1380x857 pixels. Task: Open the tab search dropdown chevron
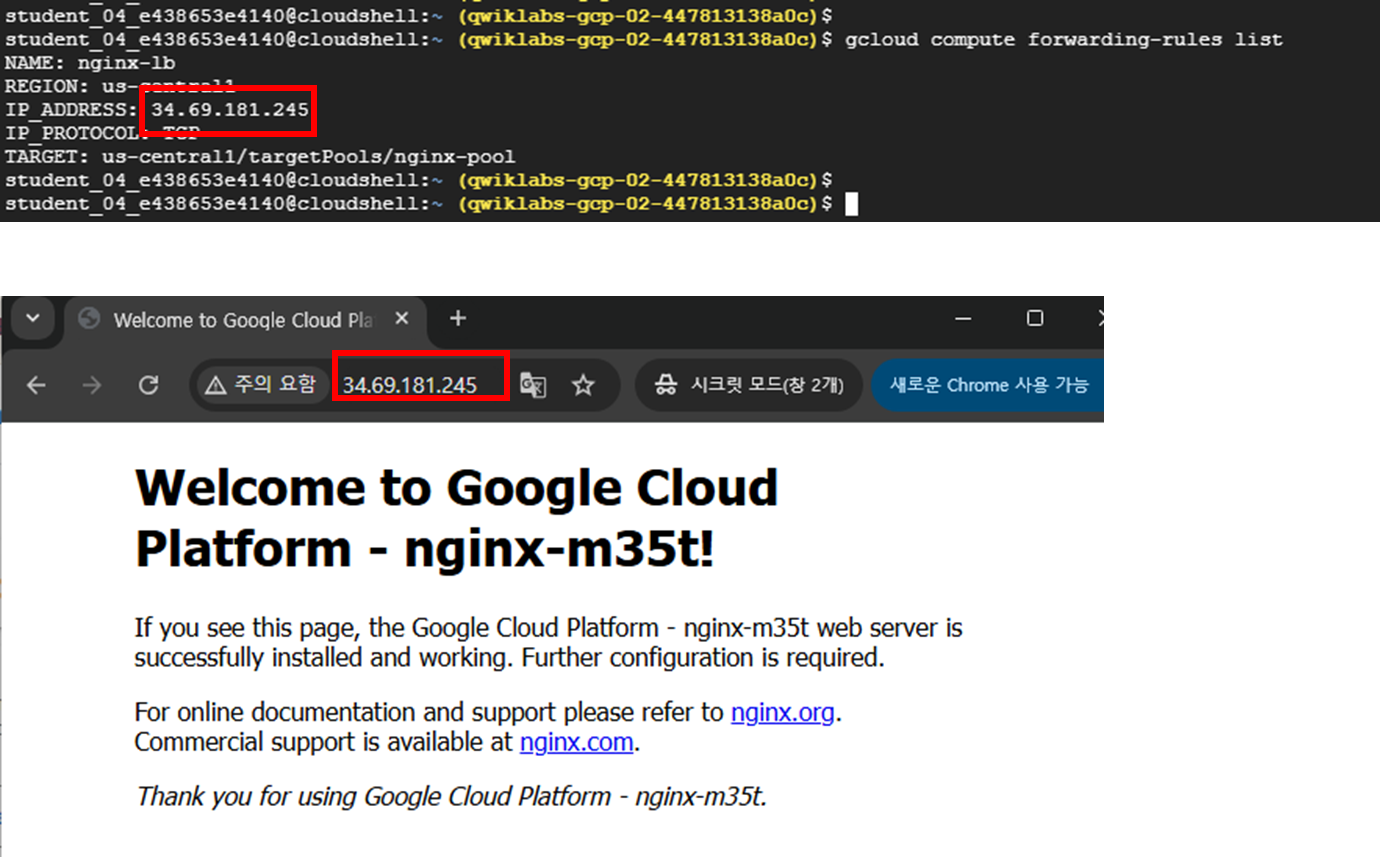32,319
